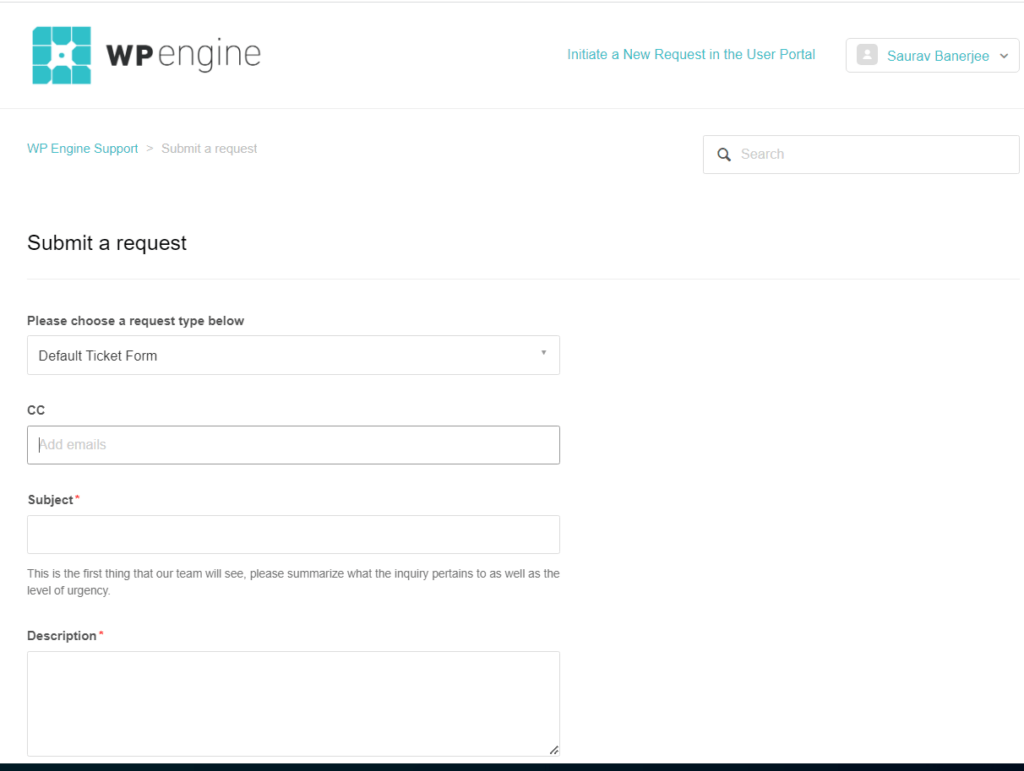
Task: Click the search magnifier icon
Action: pos(724,154)
